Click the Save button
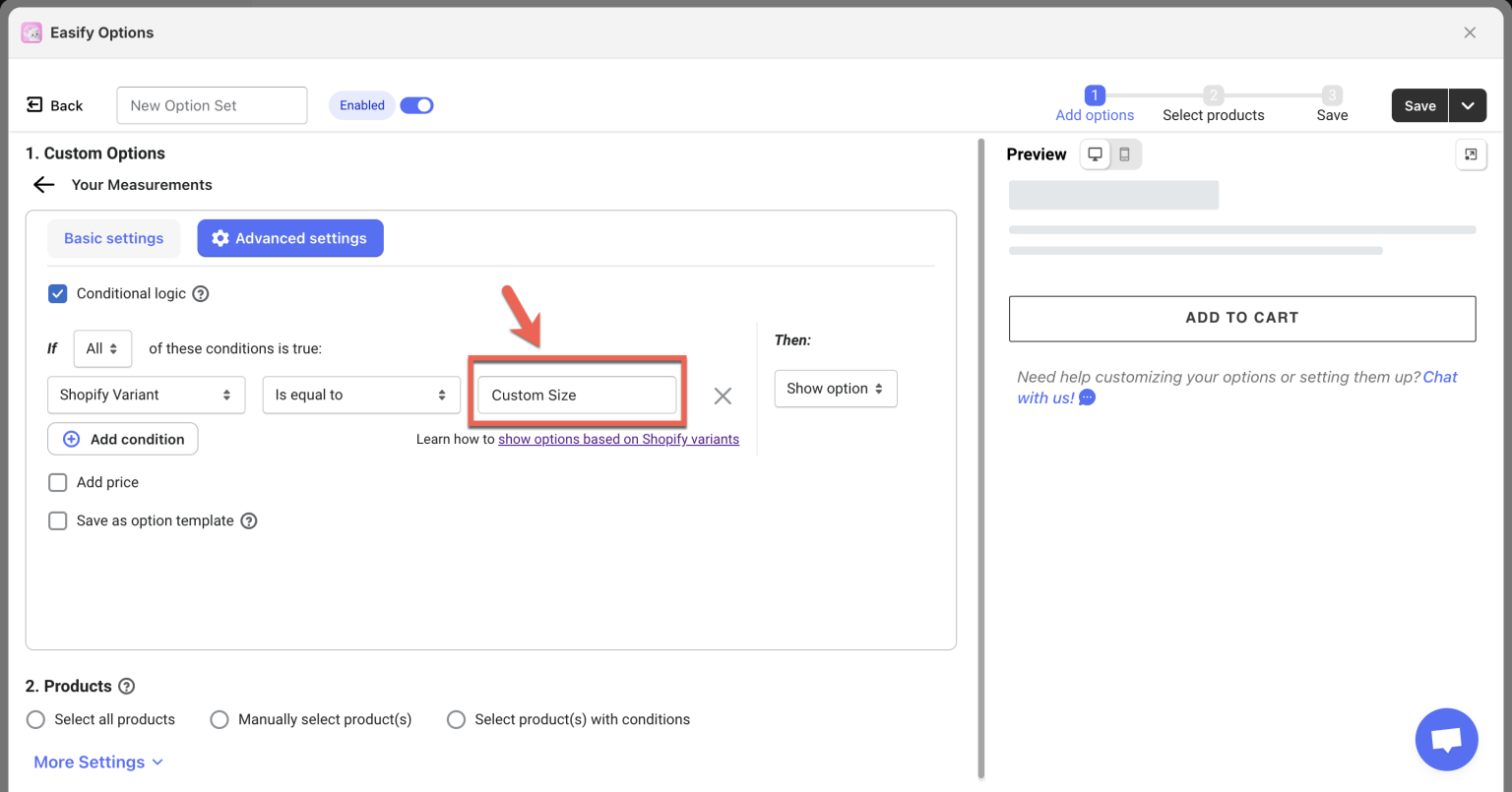The width and height of the screenshot is (1512, 792). pos(1419,105)
